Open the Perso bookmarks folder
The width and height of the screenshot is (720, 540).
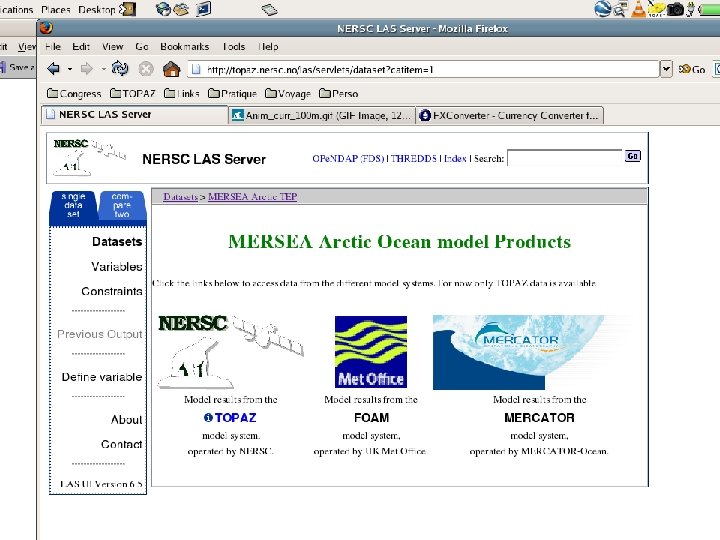coord(338,94)
